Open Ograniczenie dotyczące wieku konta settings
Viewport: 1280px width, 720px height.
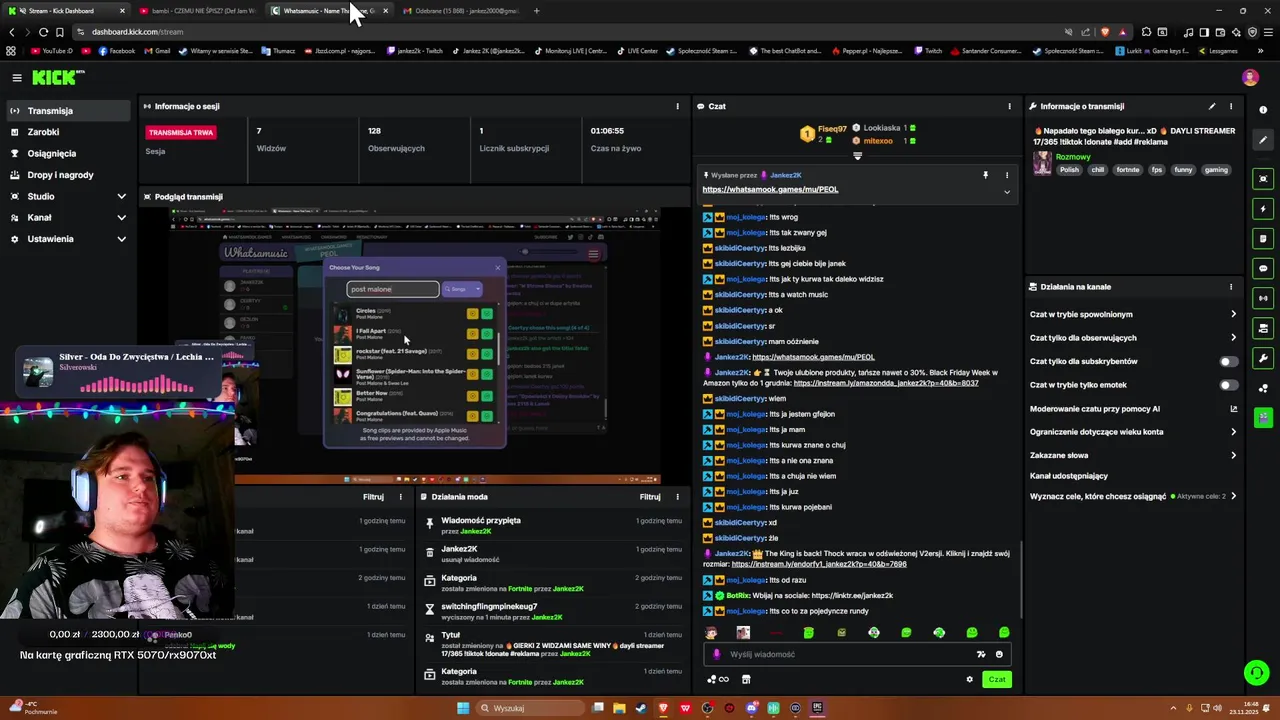1133,432
